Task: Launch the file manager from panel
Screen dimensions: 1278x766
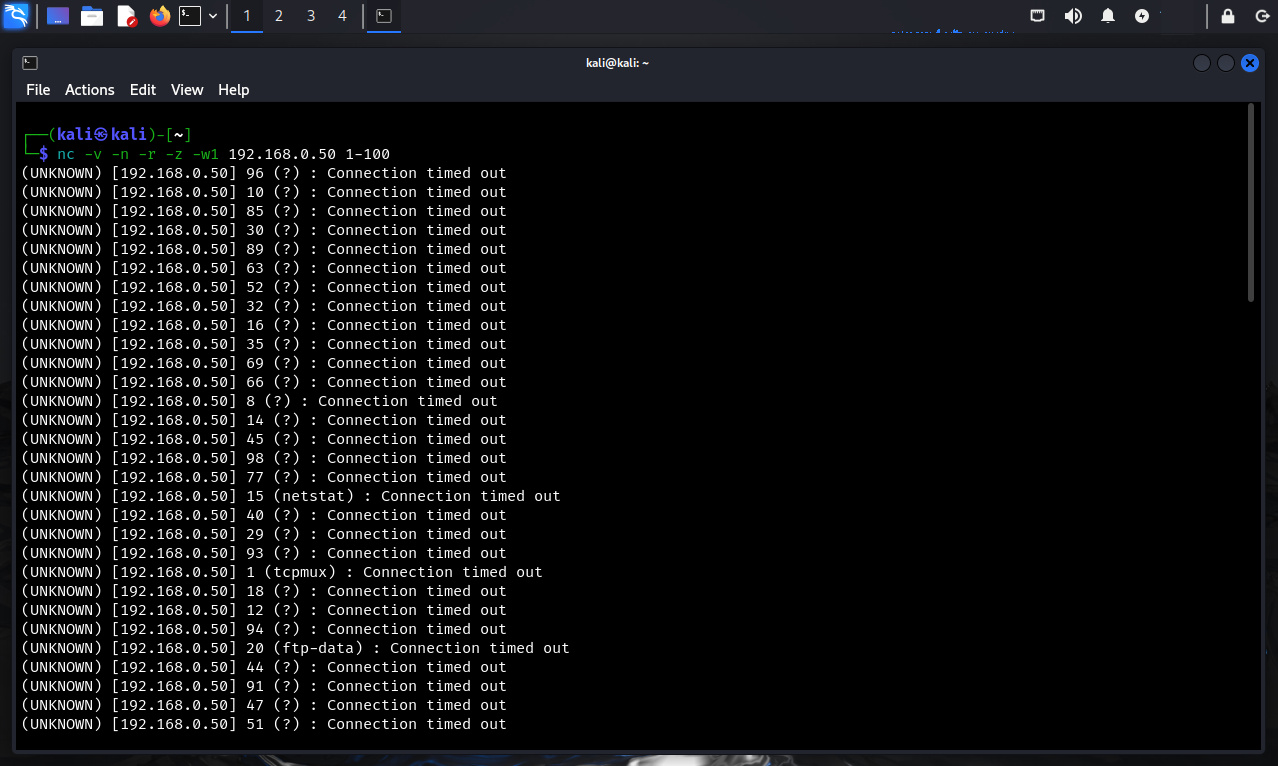Action: (92, 16)
